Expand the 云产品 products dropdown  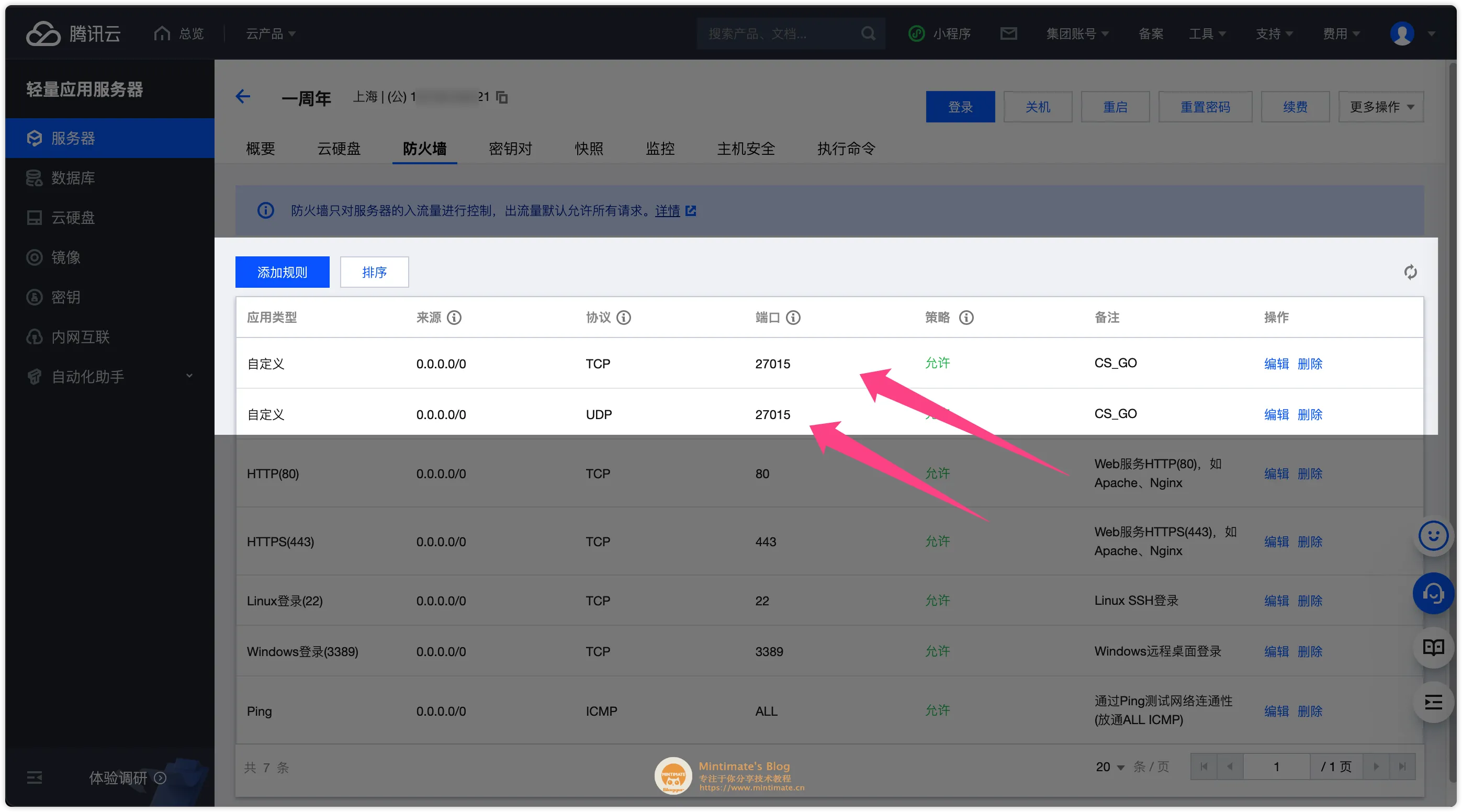coord(271,33)
